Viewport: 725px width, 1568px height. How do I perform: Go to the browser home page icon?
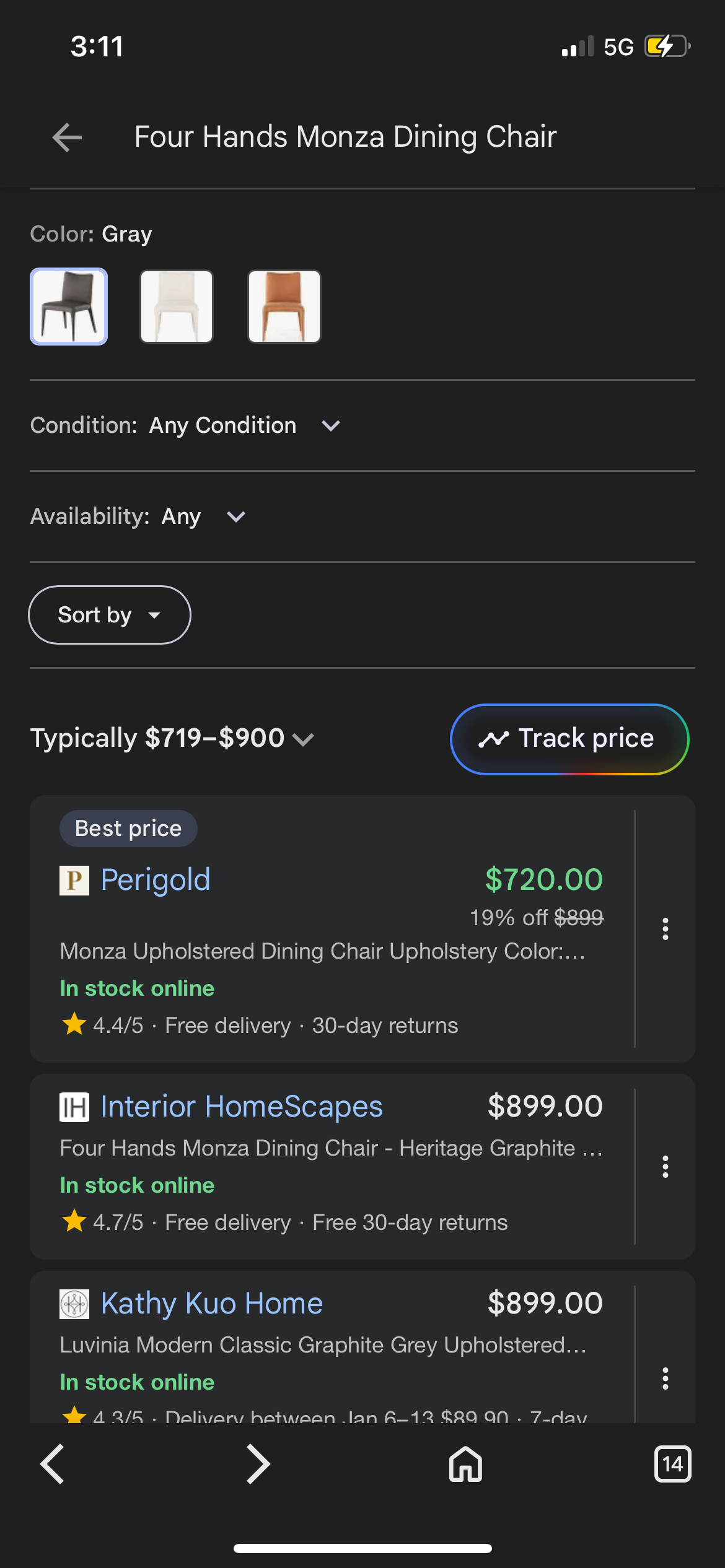tap(465, 1464)
